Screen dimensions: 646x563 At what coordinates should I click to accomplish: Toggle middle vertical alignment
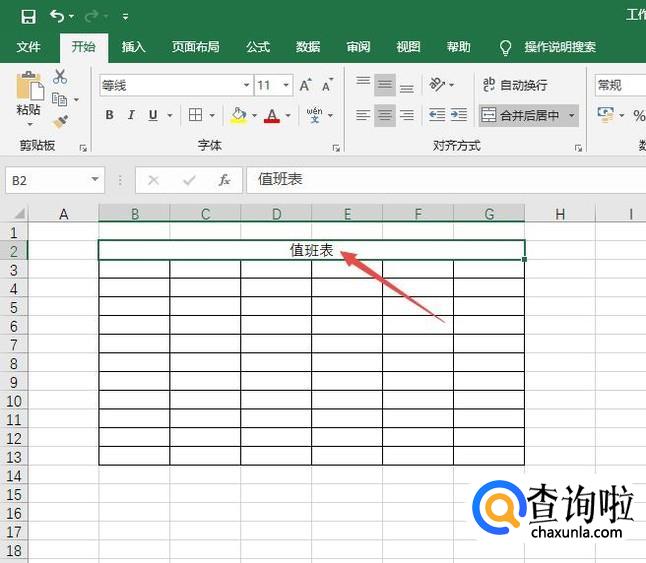[x=385, y=85]
